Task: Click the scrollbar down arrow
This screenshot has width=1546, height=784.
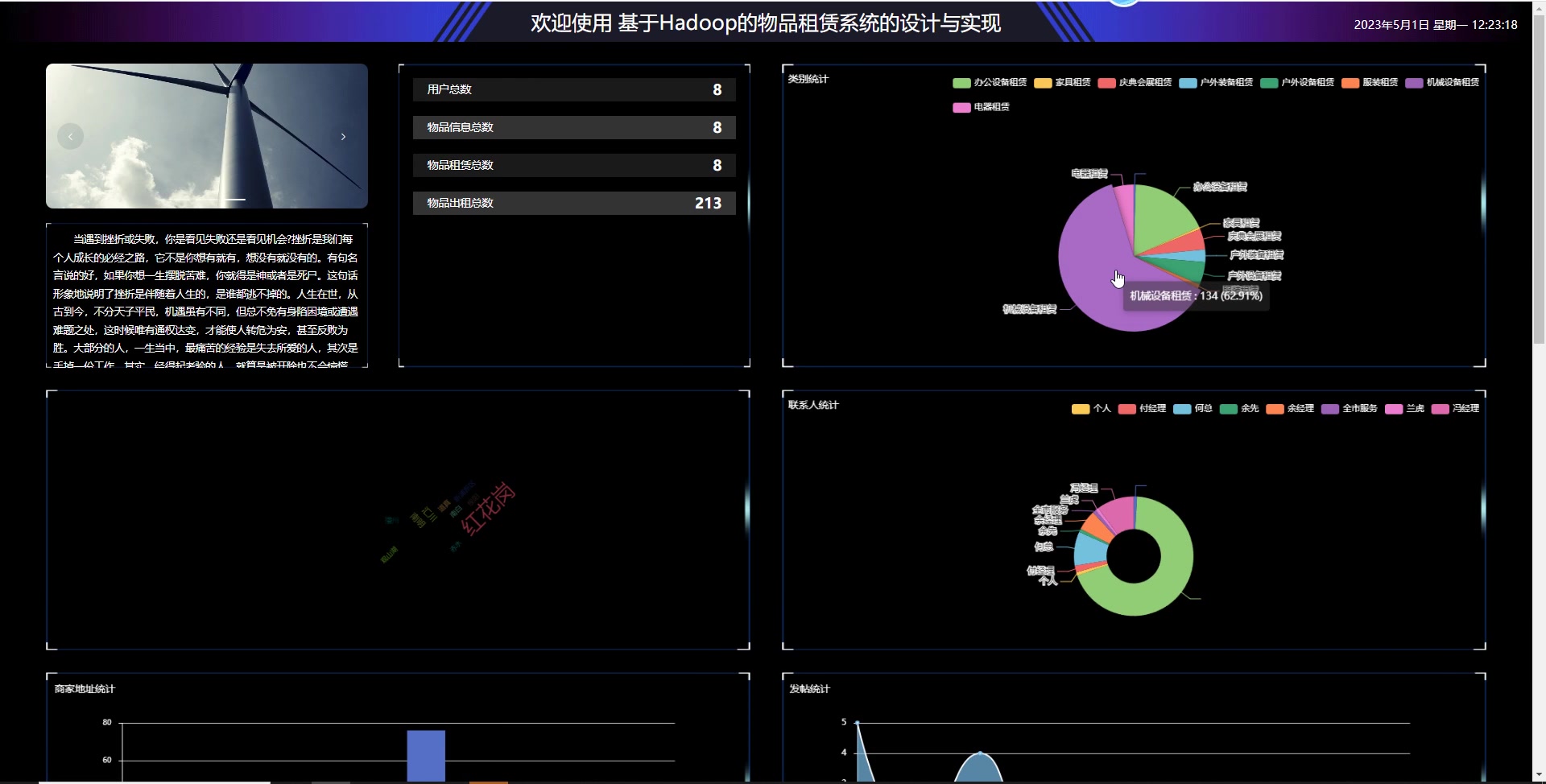Action: click(1539, 776)
